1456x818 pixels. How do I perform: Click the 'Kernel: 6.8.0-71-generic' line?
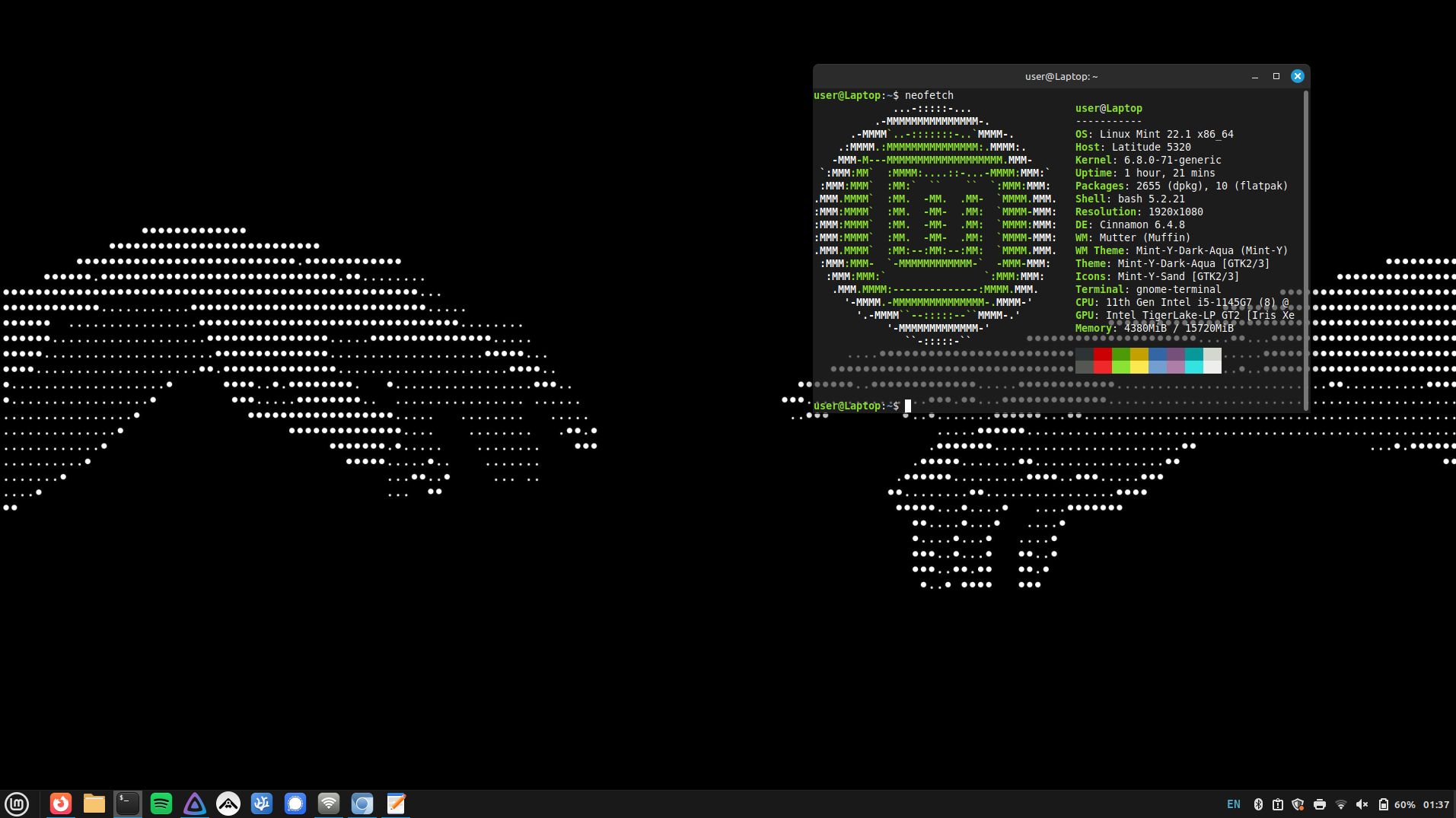click(x=1149, y=160)
